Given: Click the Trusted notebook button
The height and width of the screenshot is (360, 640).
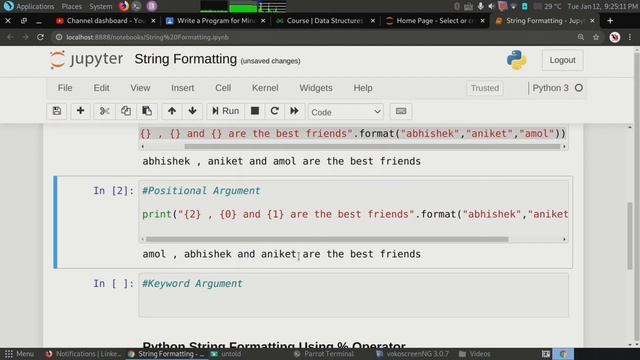Looking at the screenshot, I should click(x=485, y=88).
